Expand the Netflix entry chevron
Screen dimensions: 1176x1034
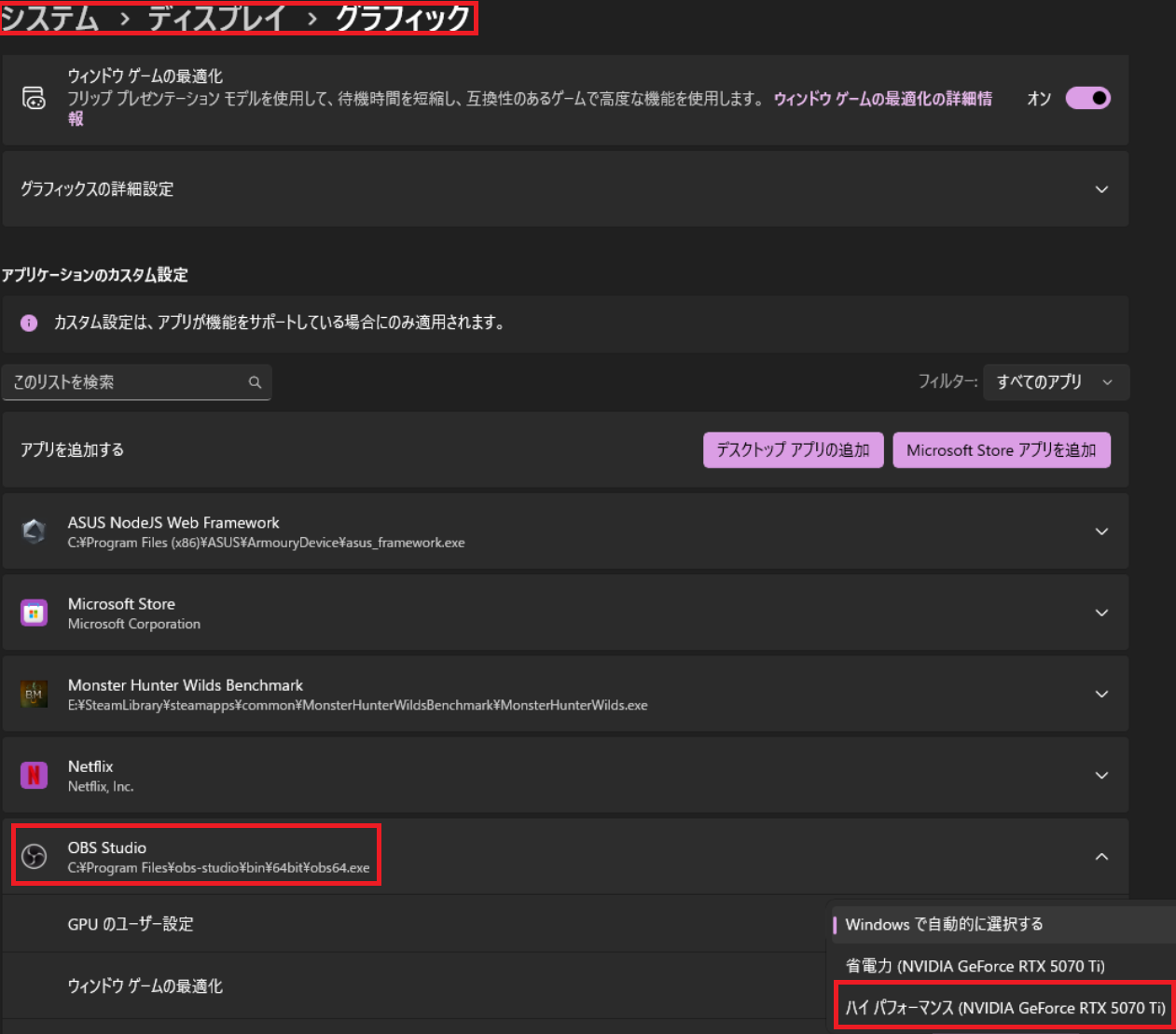pyautogui.click(x=1101, y=775)
